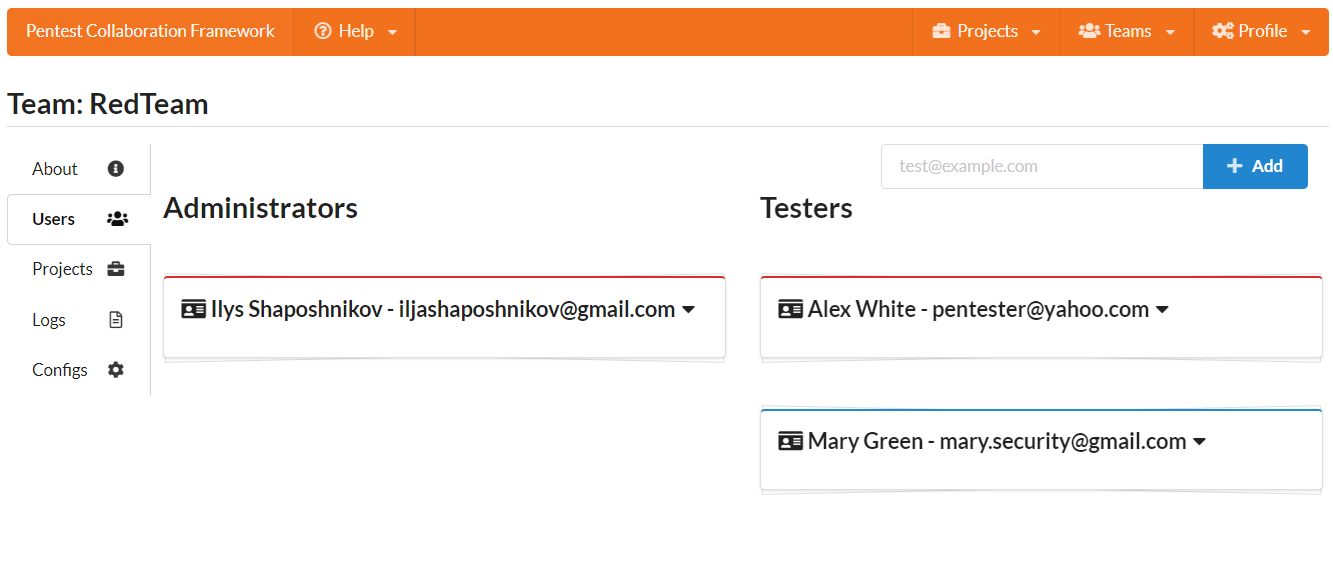Click the Projects briefcase icon in sidebar
Viewport: 1333px width, 571px height.
point(116,269)
